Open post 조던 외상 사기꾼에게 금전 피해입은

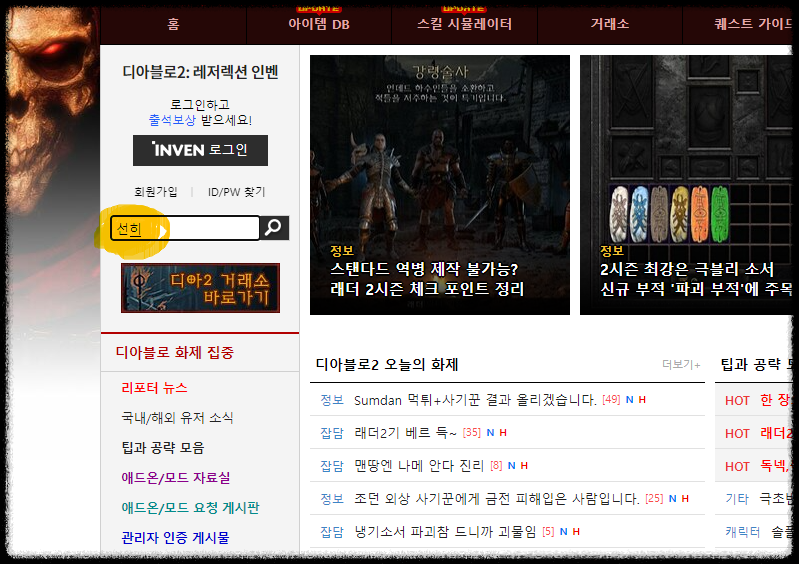(x=496, y=499)
